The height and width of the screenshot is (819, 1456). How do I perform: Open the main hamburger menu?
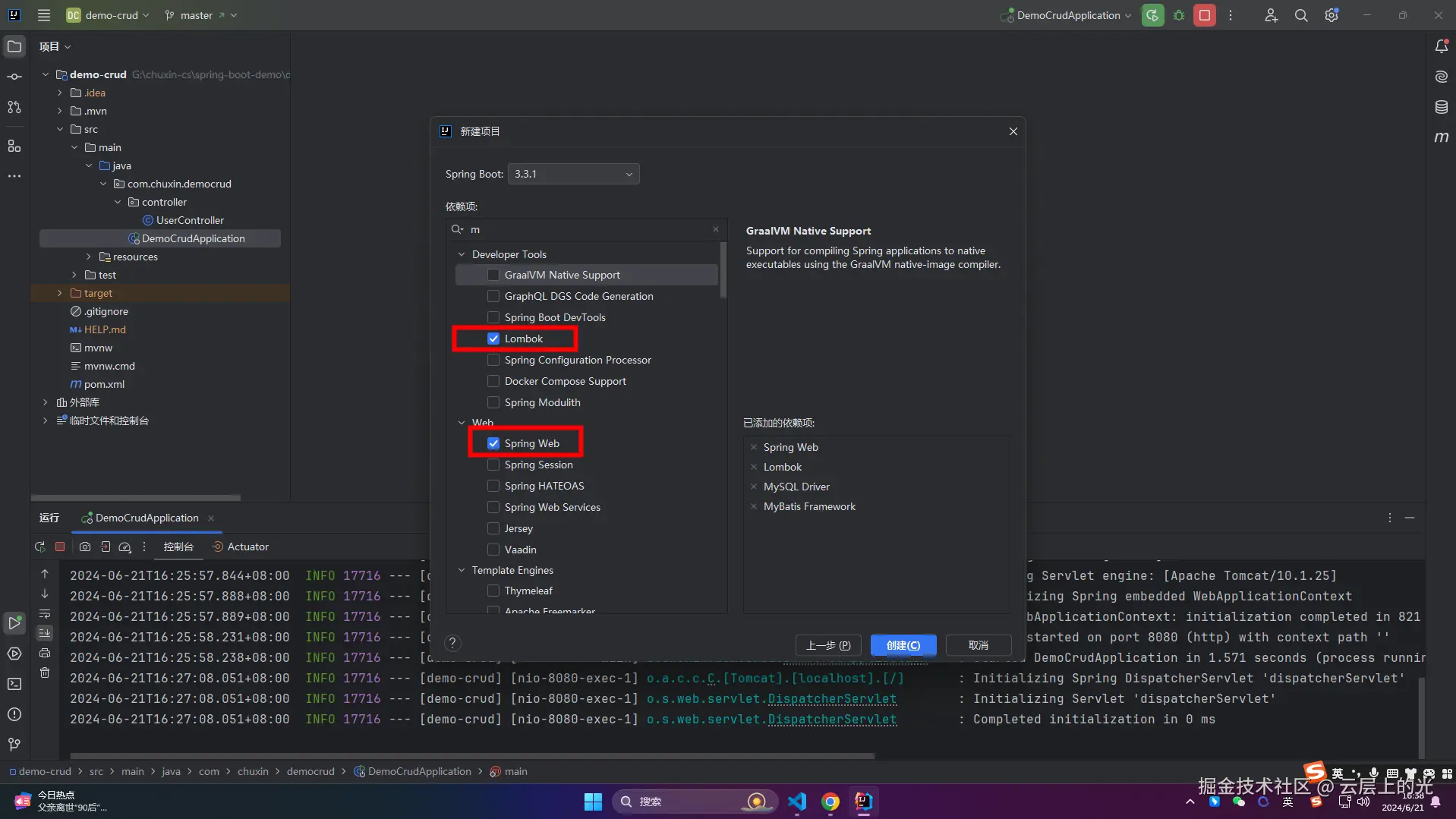(x=44, y=15)
